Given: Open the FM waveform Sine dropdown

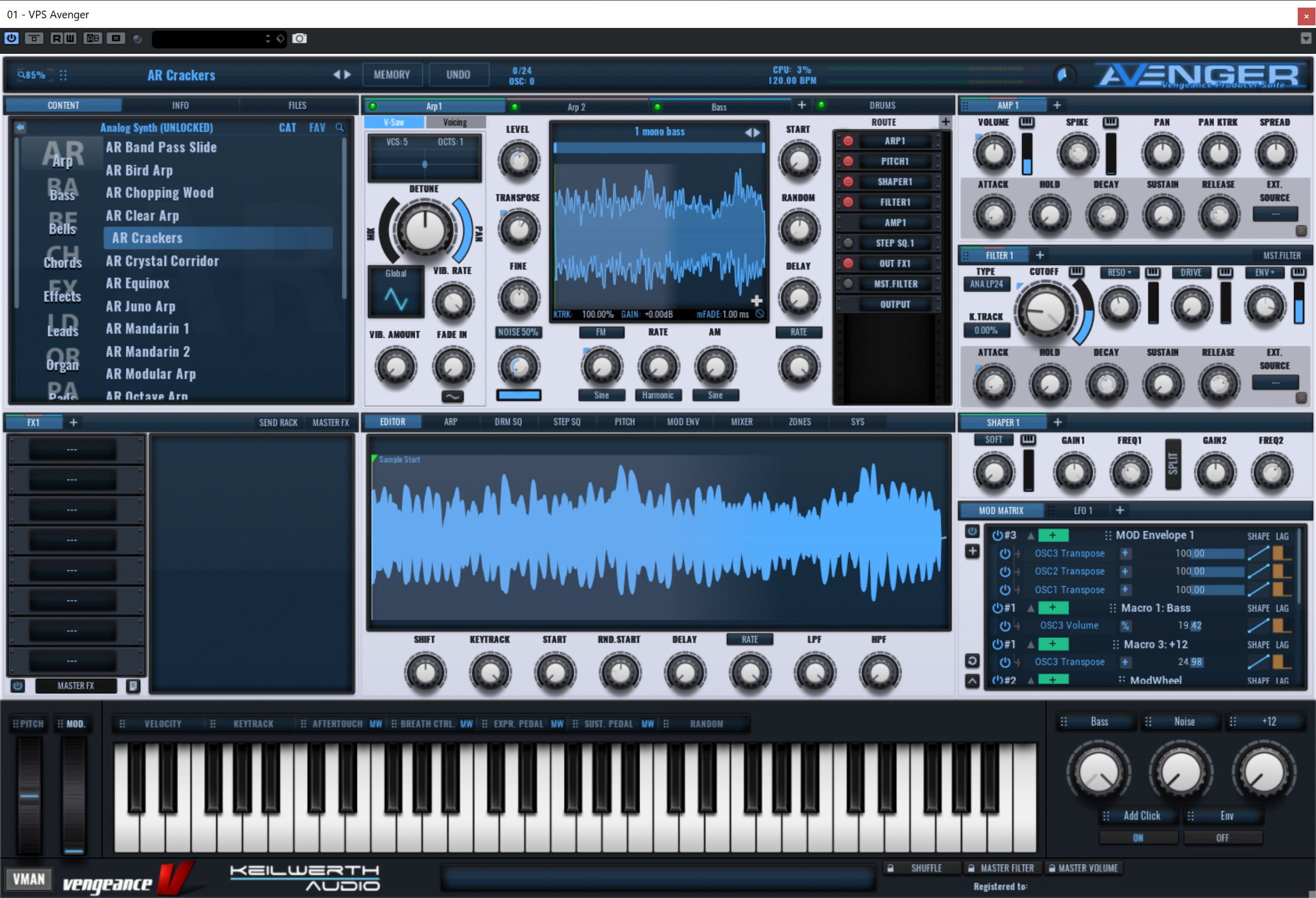Looking at the screenshot, I should click(x=601, y=395).
